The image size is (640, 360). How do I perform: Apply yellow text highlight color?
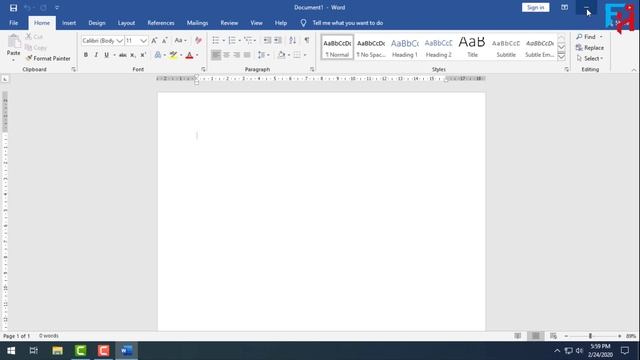click(173, 55)
